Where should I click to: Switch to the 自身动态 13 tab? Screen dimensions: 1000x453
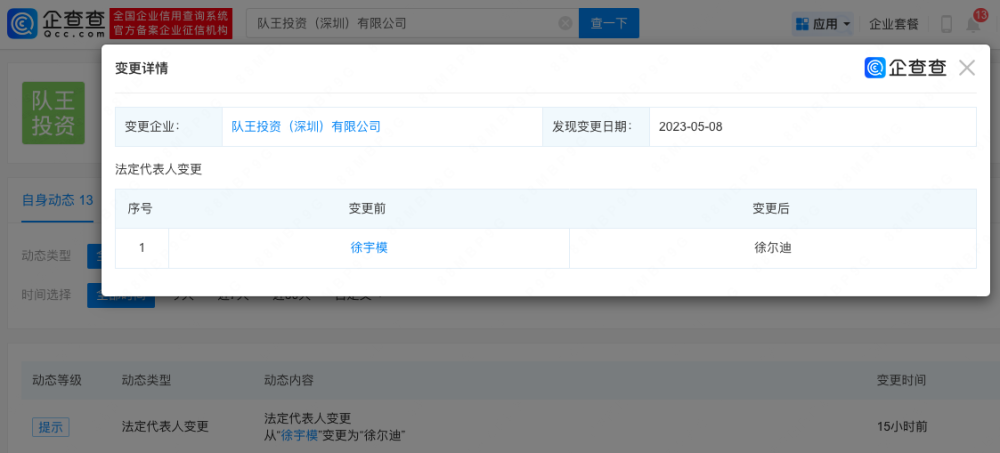pyautogui.click(x=57, y=200)
